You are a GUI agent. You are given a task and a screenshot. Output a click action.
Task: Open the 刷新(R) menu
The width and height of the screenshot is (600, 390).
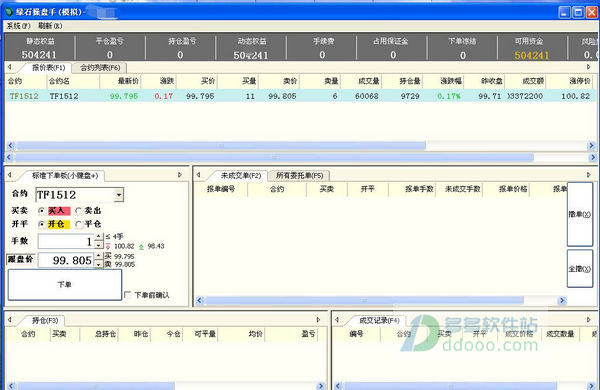tap(50, 26)
